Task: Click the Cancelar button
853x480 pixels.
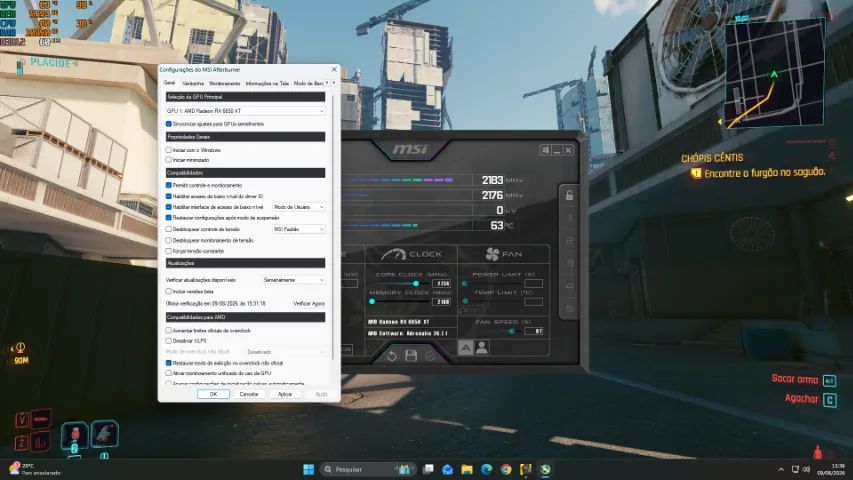Action: click(x=249, y=394)
